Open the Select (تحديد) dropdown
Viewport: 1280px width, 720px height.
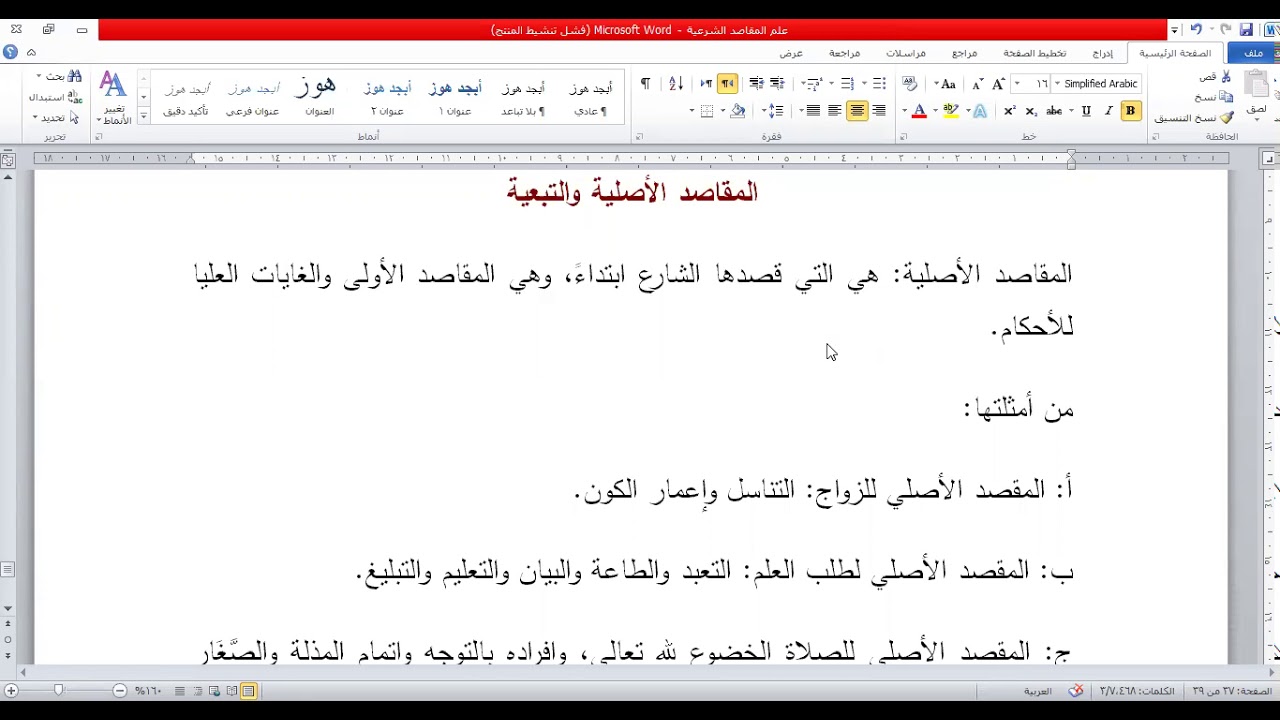[55, 118]
